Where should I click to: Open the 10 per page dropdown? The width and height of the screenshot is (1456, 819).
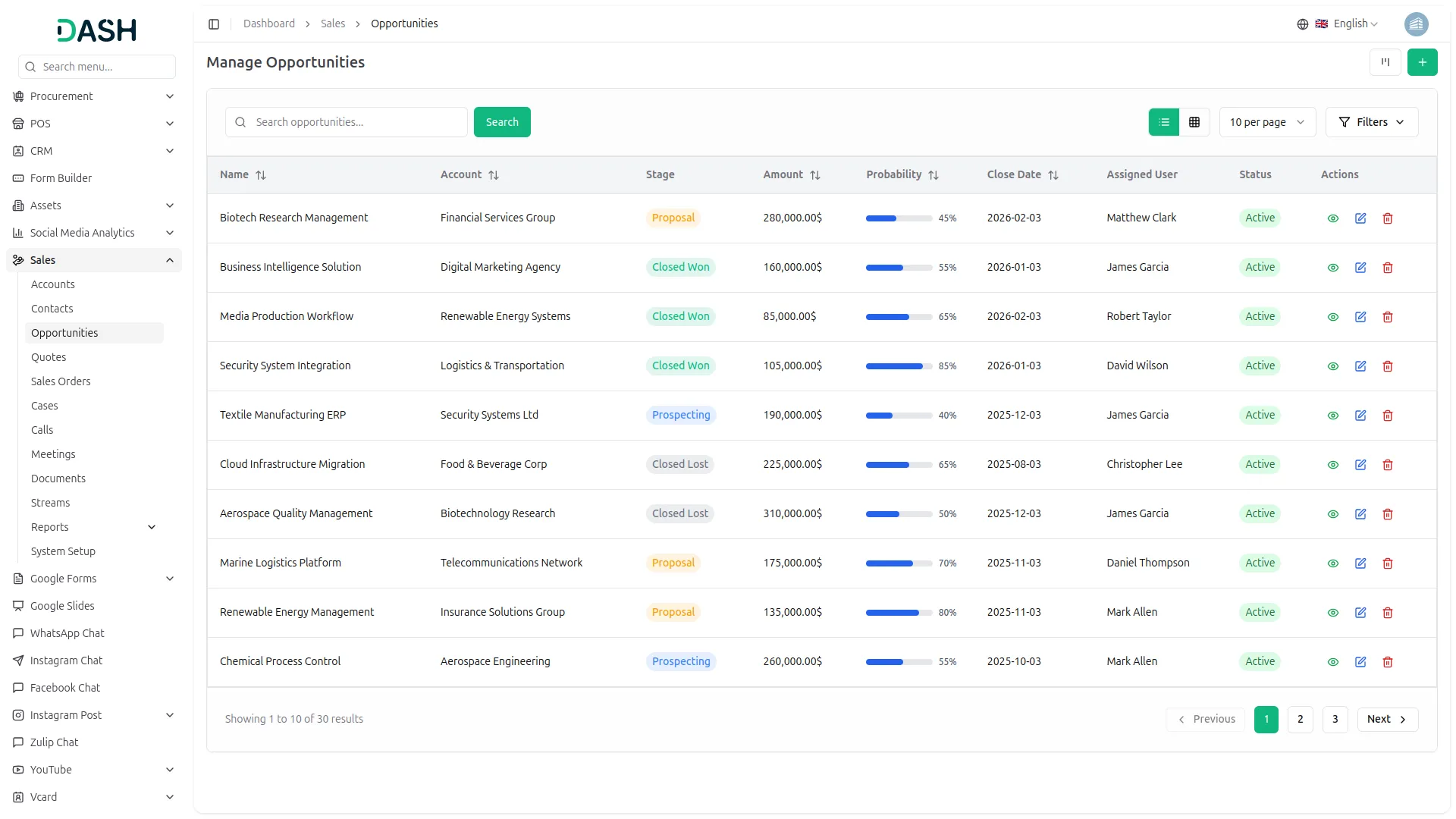click(1266, 122)
